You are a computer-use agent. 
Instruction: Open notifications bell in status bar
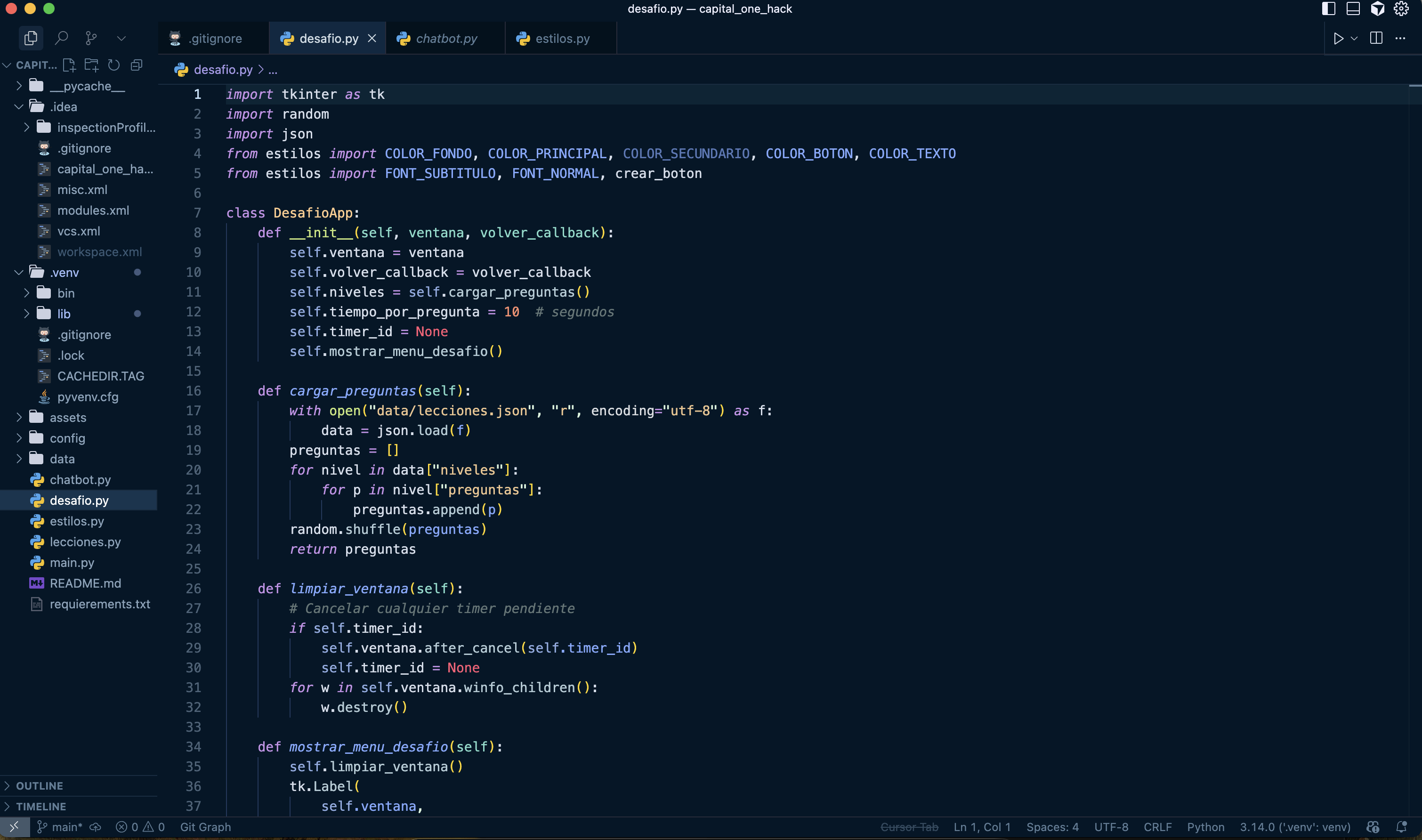[1402, 827]
